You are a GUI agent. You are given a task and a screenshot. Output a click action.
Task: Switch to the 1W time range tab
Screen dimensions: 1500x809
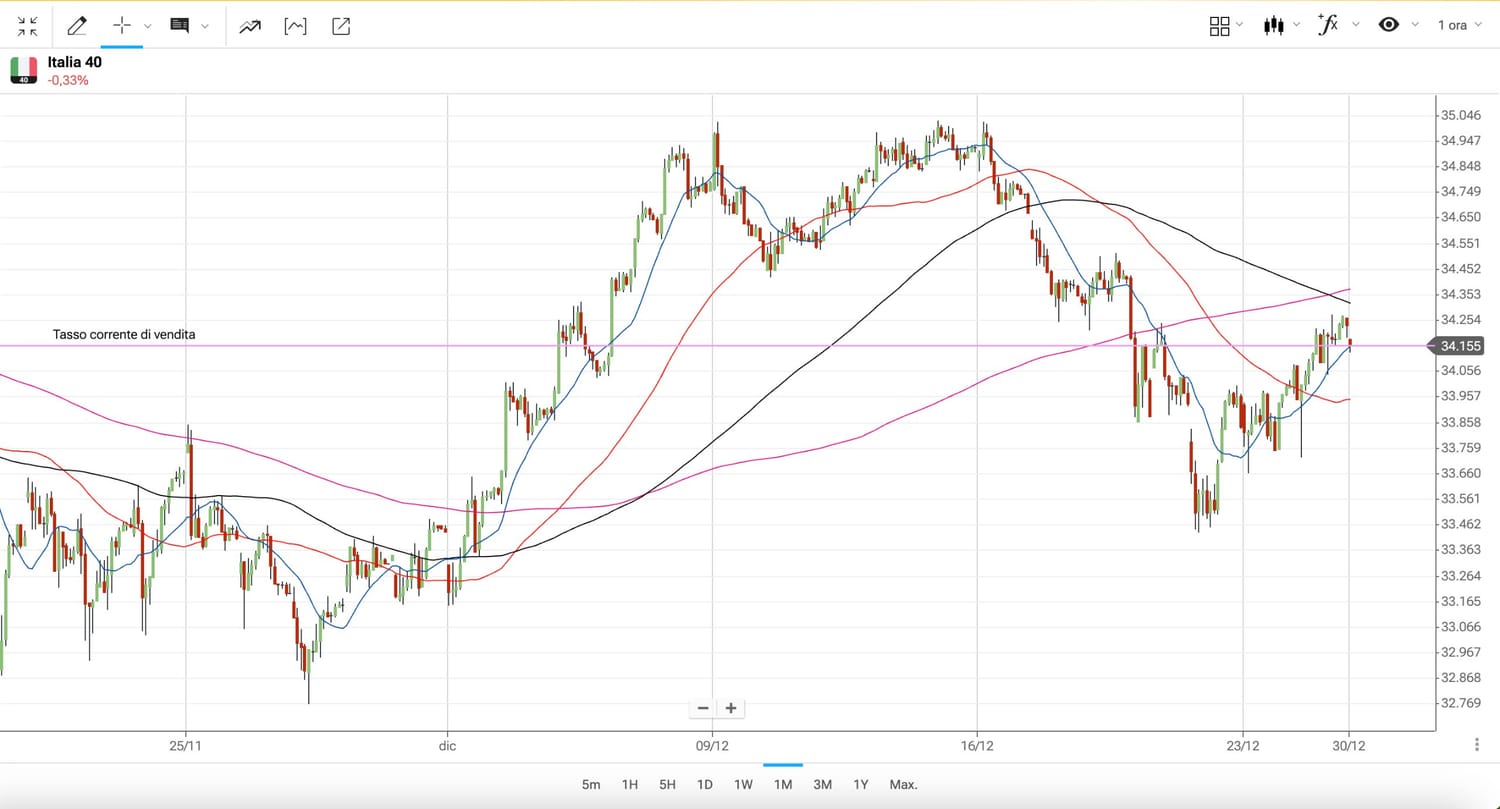coord(743,785)
